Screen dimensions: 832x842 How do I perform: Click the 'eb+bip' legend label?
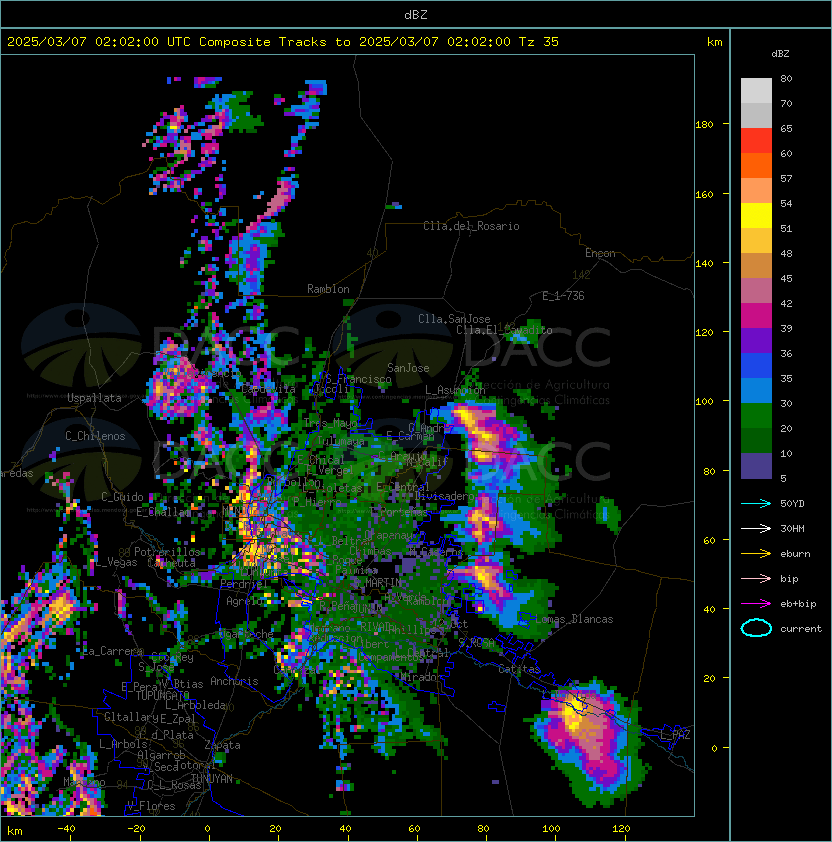coord(798,604)
